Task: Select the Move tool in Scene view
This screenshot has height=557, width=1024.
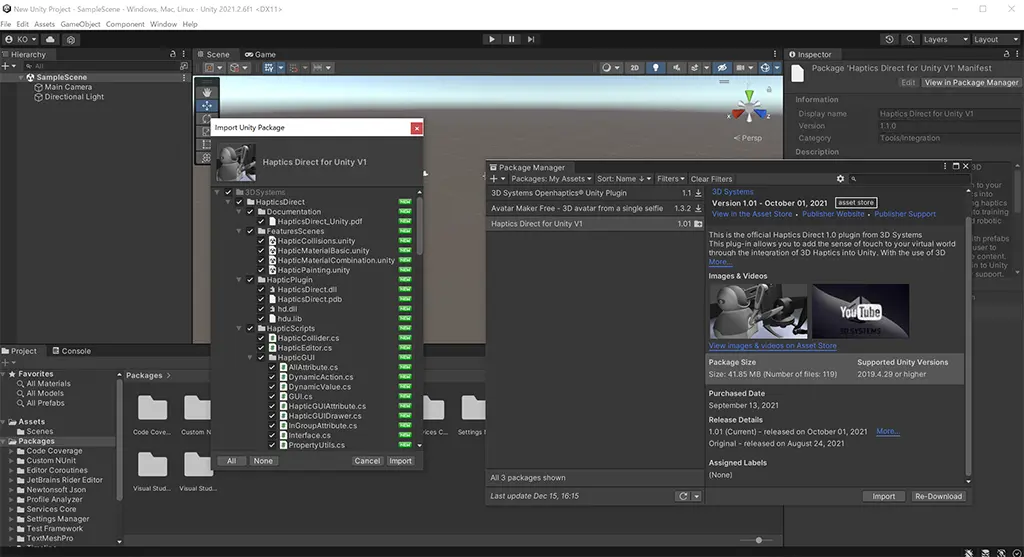Action: [x=207, y=105]
